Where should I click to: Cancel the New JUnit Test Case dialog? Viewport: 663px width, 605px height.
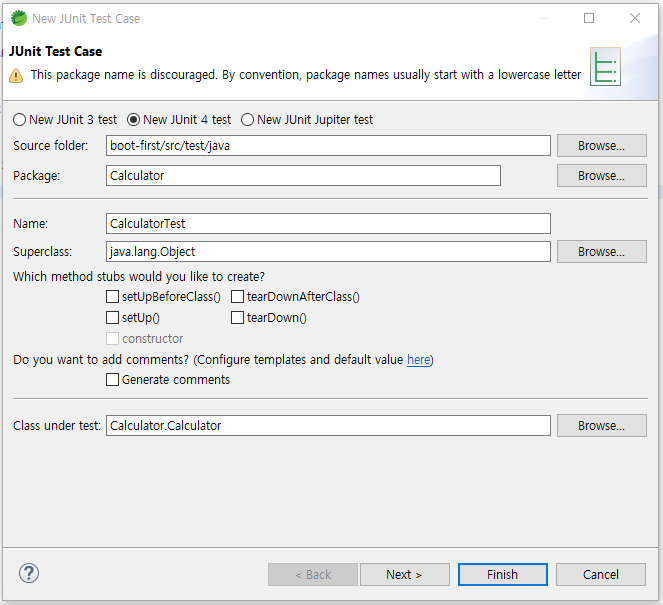tap(600, 575)
